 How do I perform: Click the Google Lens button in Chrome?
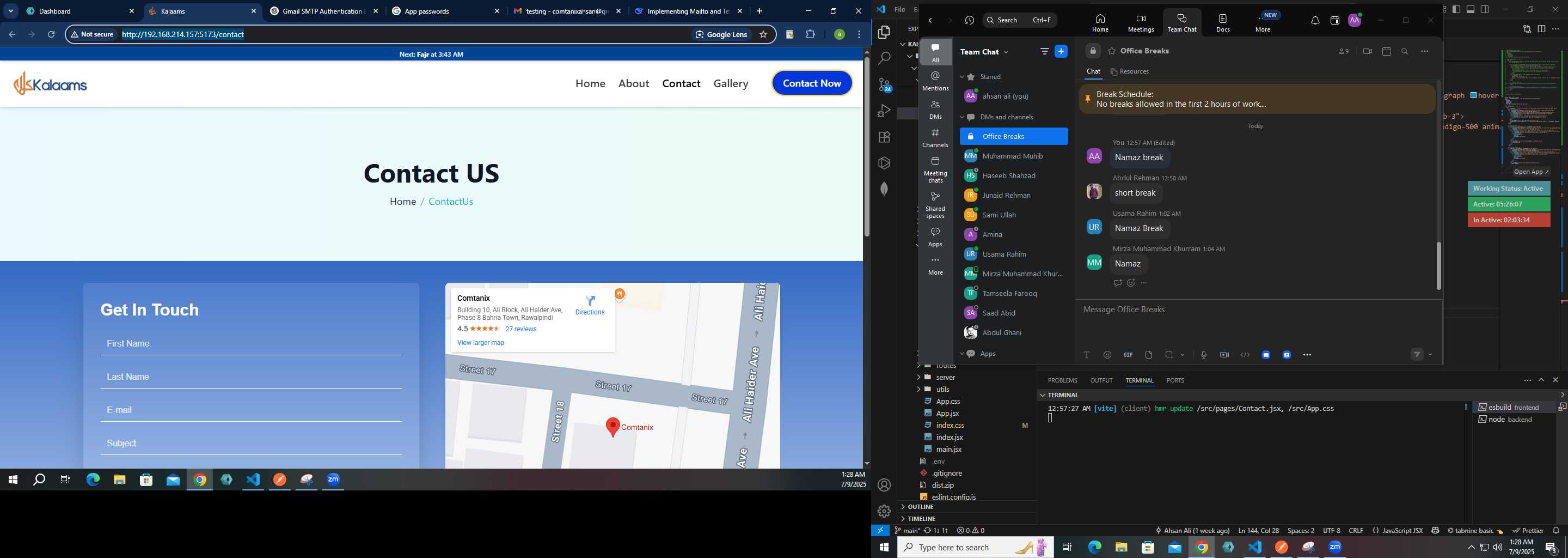721,35
